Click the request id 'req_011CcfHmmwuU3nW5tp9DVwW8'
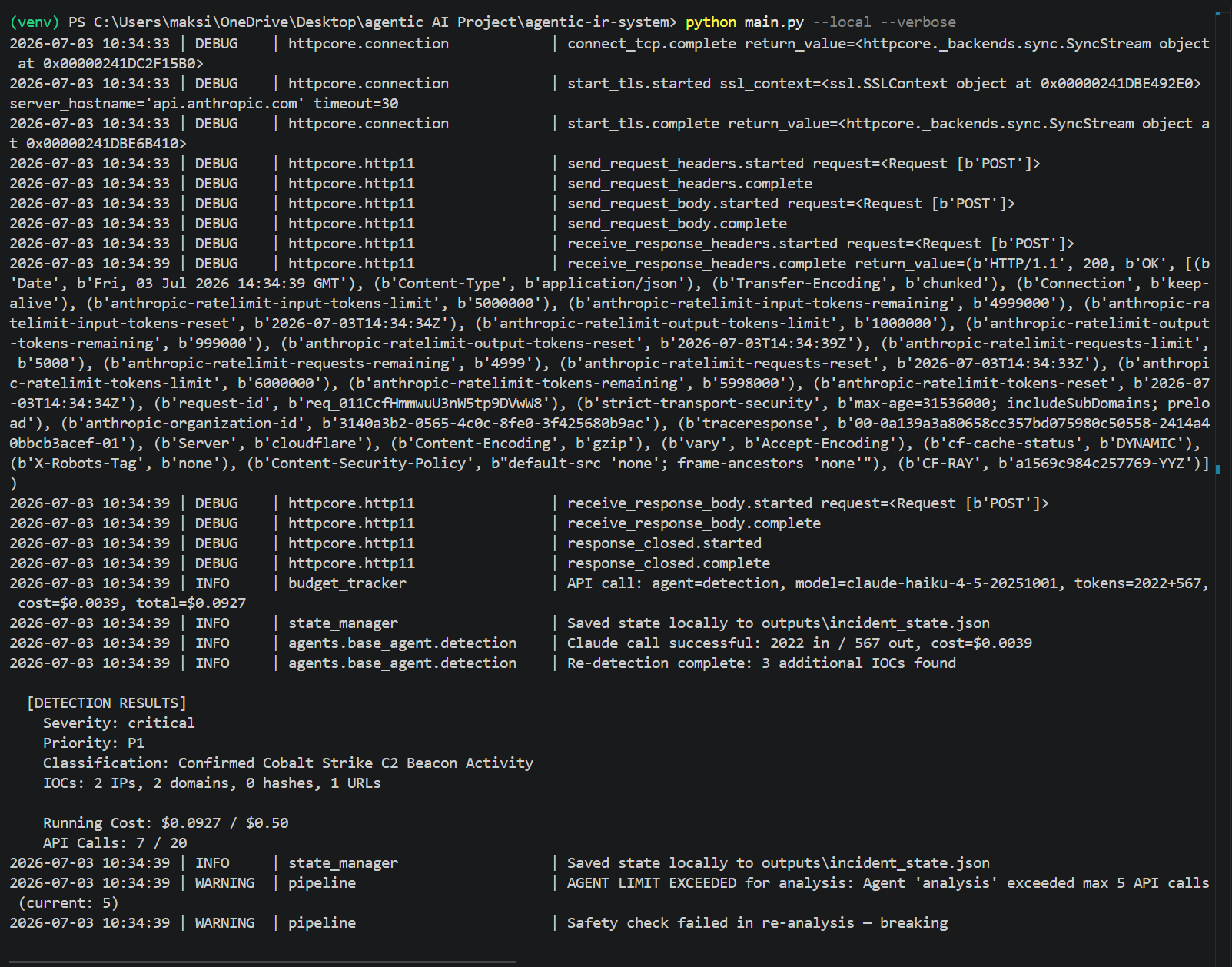 [x=423, y=404]
